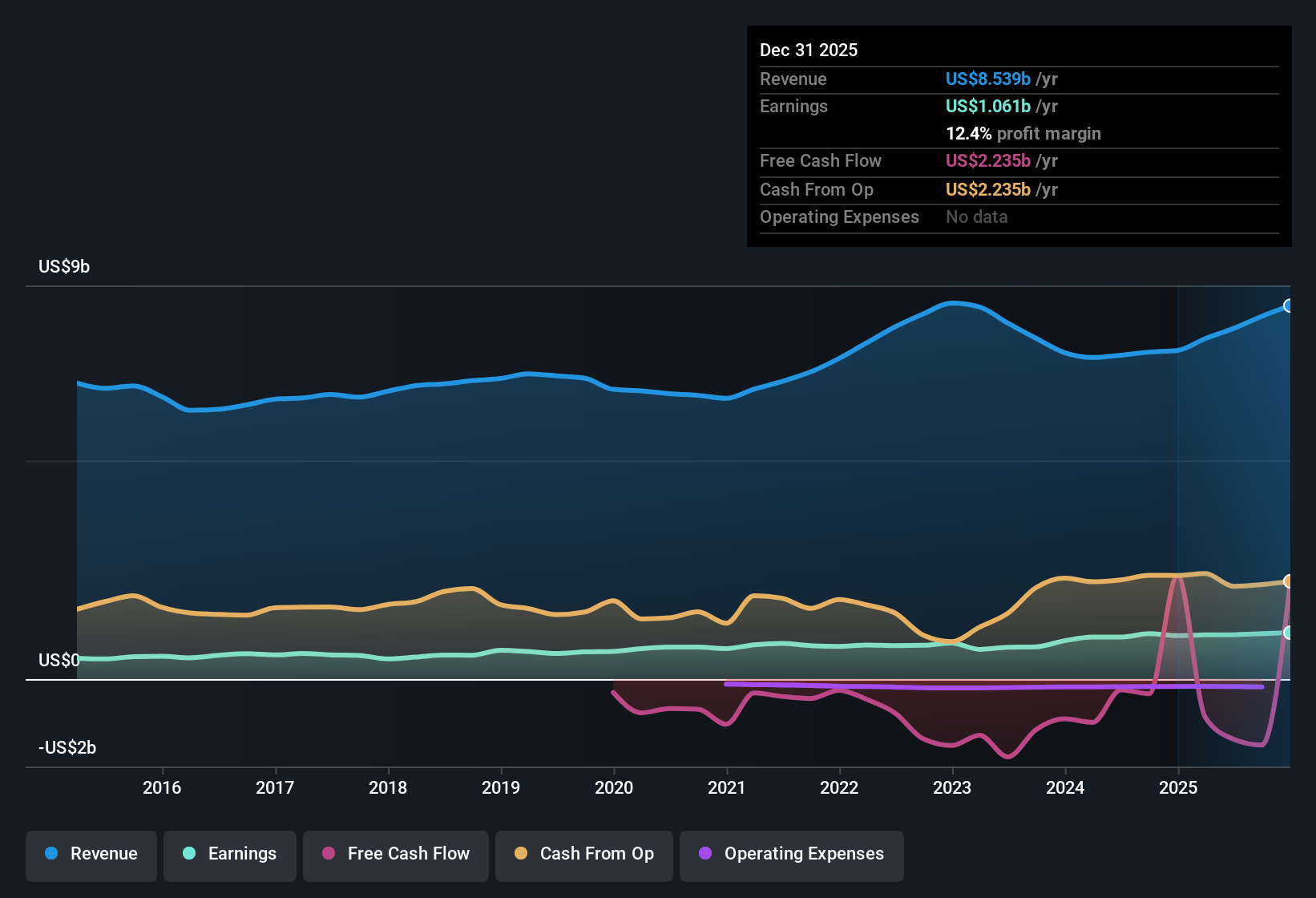Screen dimensions: 1316x898
Task: Toggle the Free Cash Flow series off
Action: click(395, 854)
